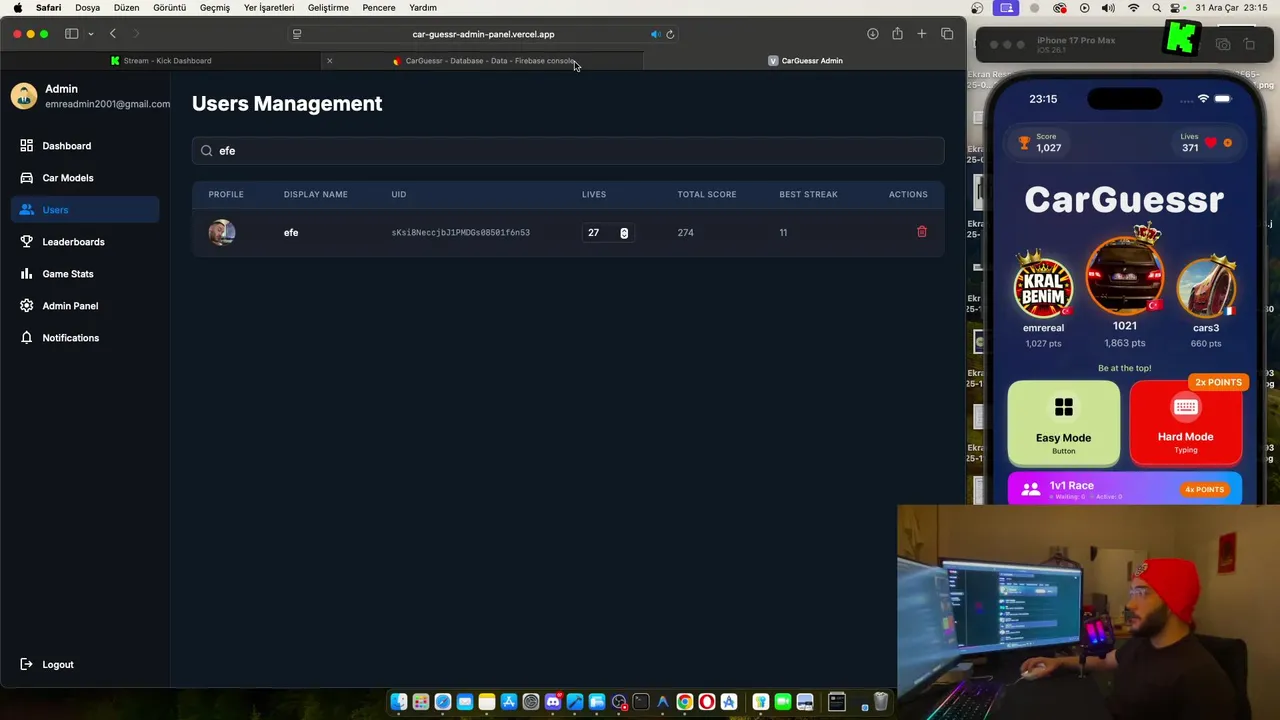
Task: Open volume control in menu bar
Action: [x=1108, y=8]
